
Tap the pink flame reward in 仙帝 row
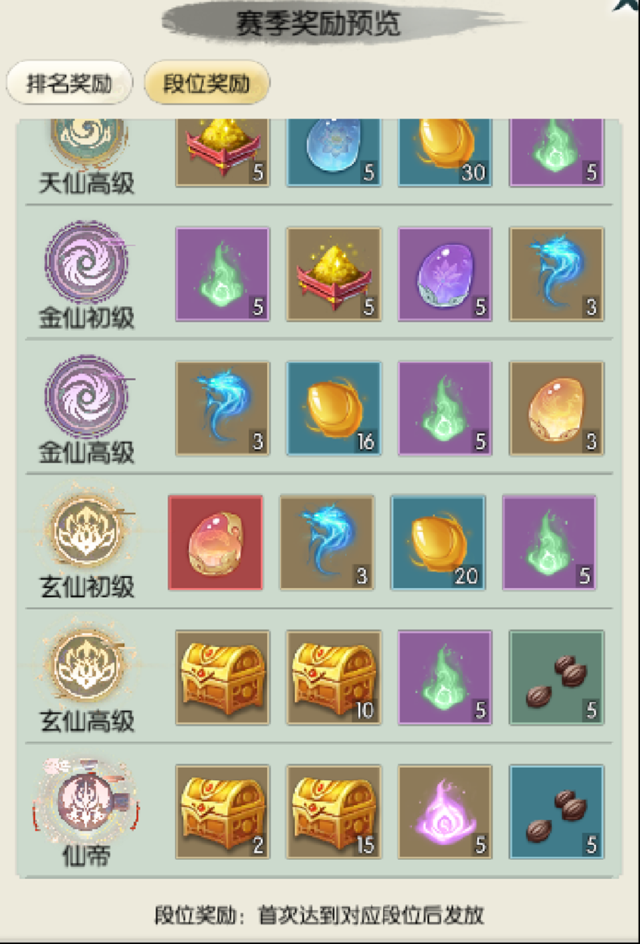click(445, 812)
